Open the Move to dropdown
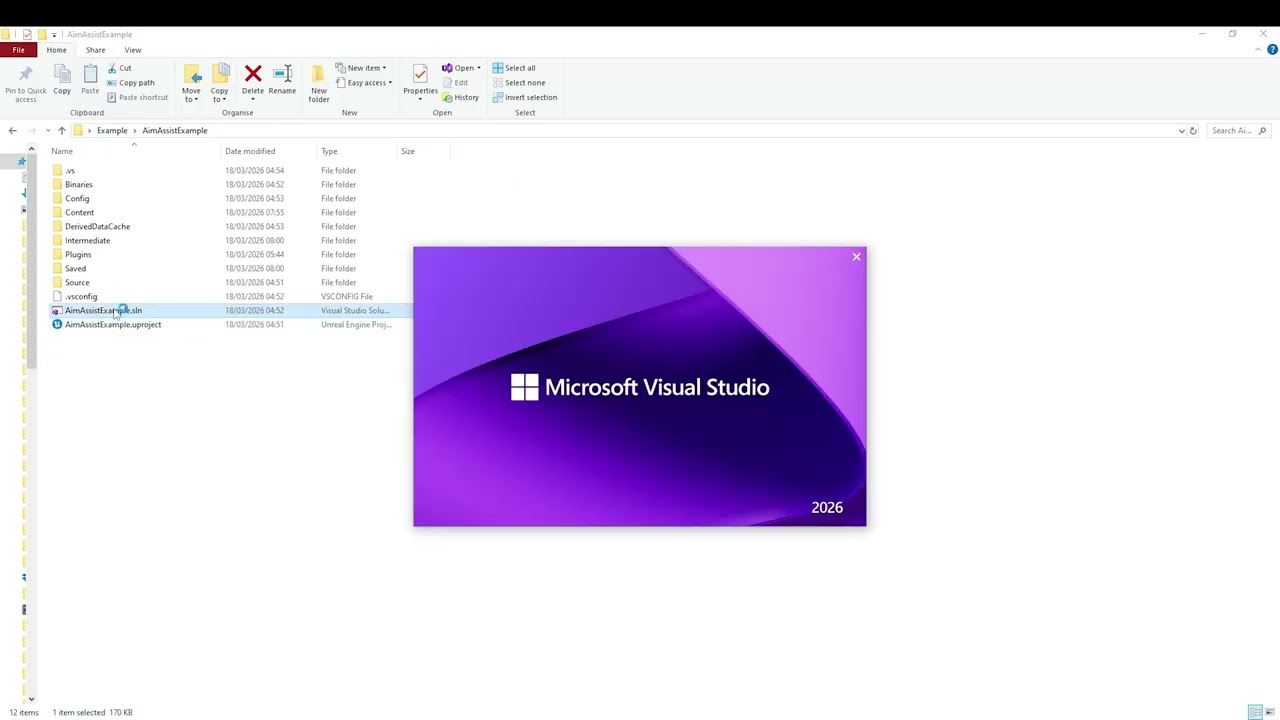This screenshot has height=720, width=1280. coord(191,83)
